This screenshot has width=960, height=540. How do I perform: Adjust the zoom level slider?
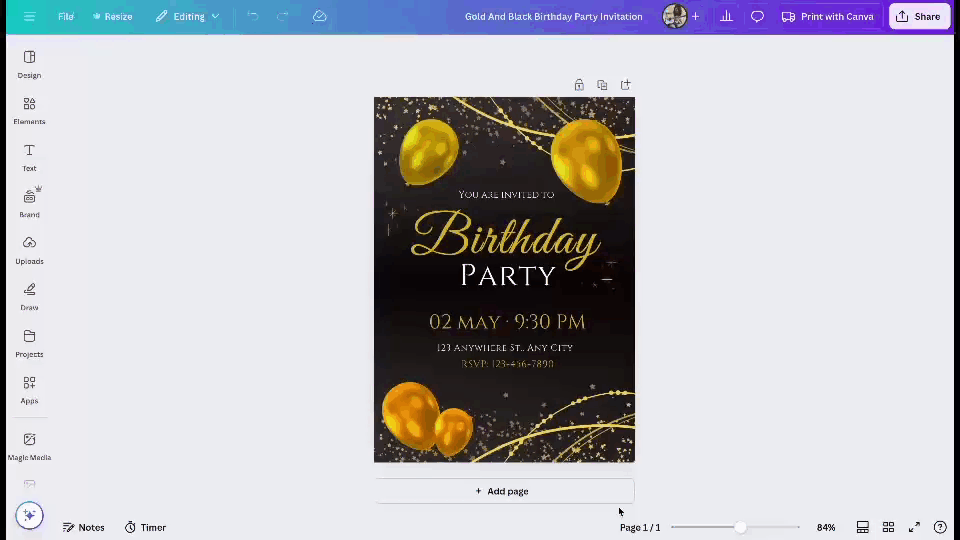(x=740, y=527)
